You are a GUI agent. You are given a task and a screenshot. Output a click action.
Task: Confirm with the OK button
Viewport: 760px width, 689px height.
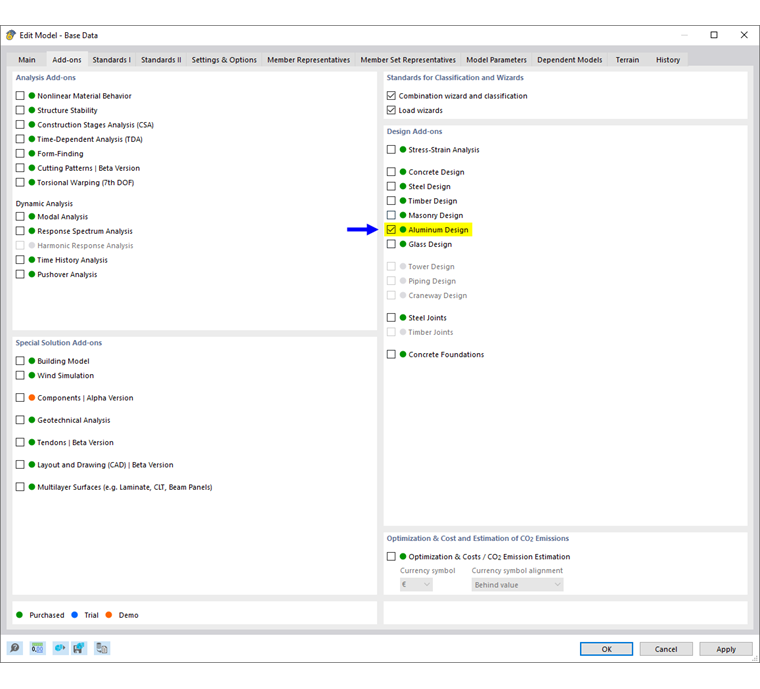(606, 649)
